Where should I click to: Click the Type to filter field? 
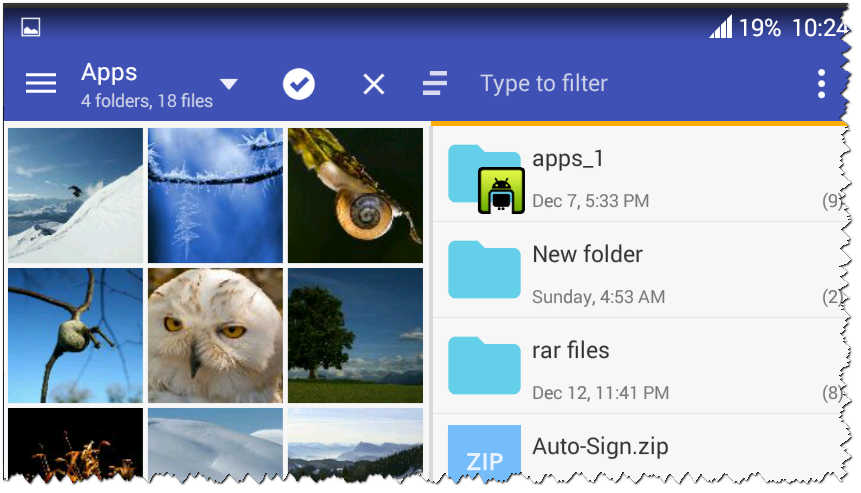click(620, 84)
